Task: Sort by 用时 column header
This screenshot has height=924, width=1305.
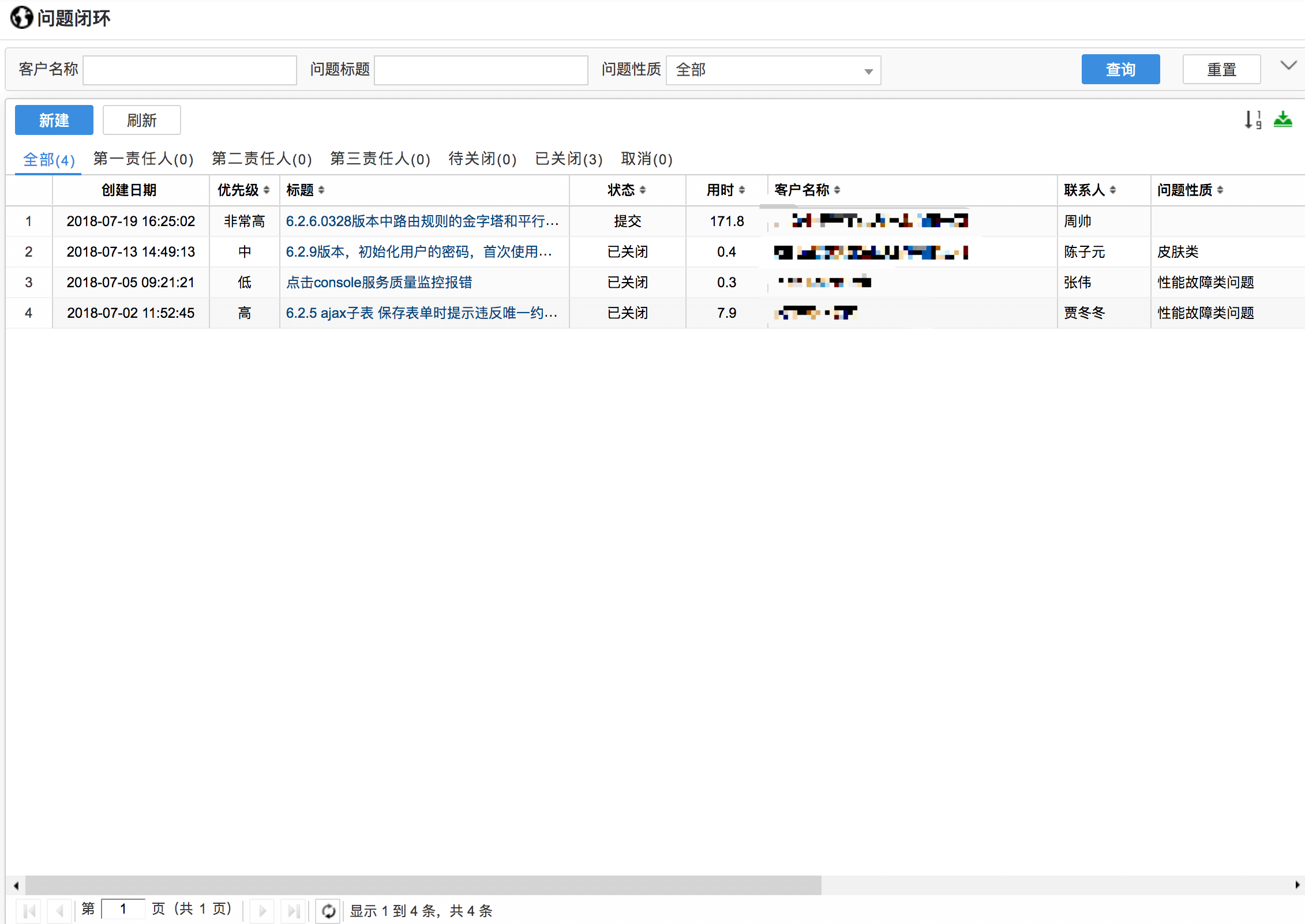Action: [726, 190]
